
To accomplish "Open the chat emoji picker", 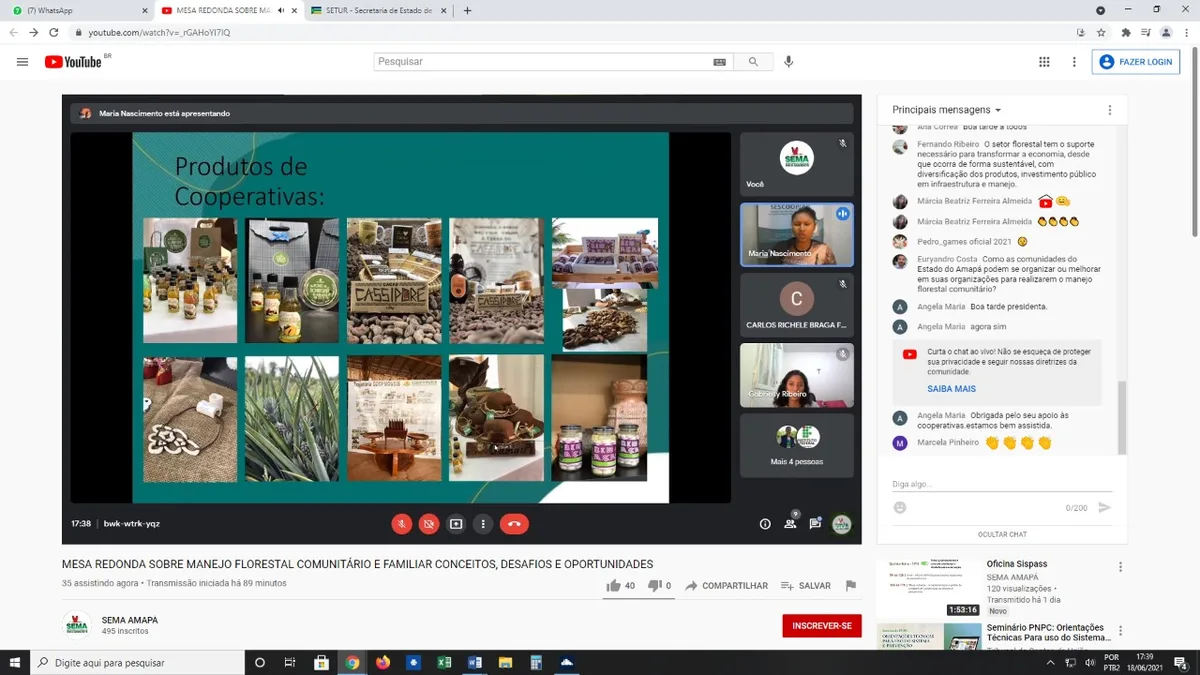I will click(900, 508).
